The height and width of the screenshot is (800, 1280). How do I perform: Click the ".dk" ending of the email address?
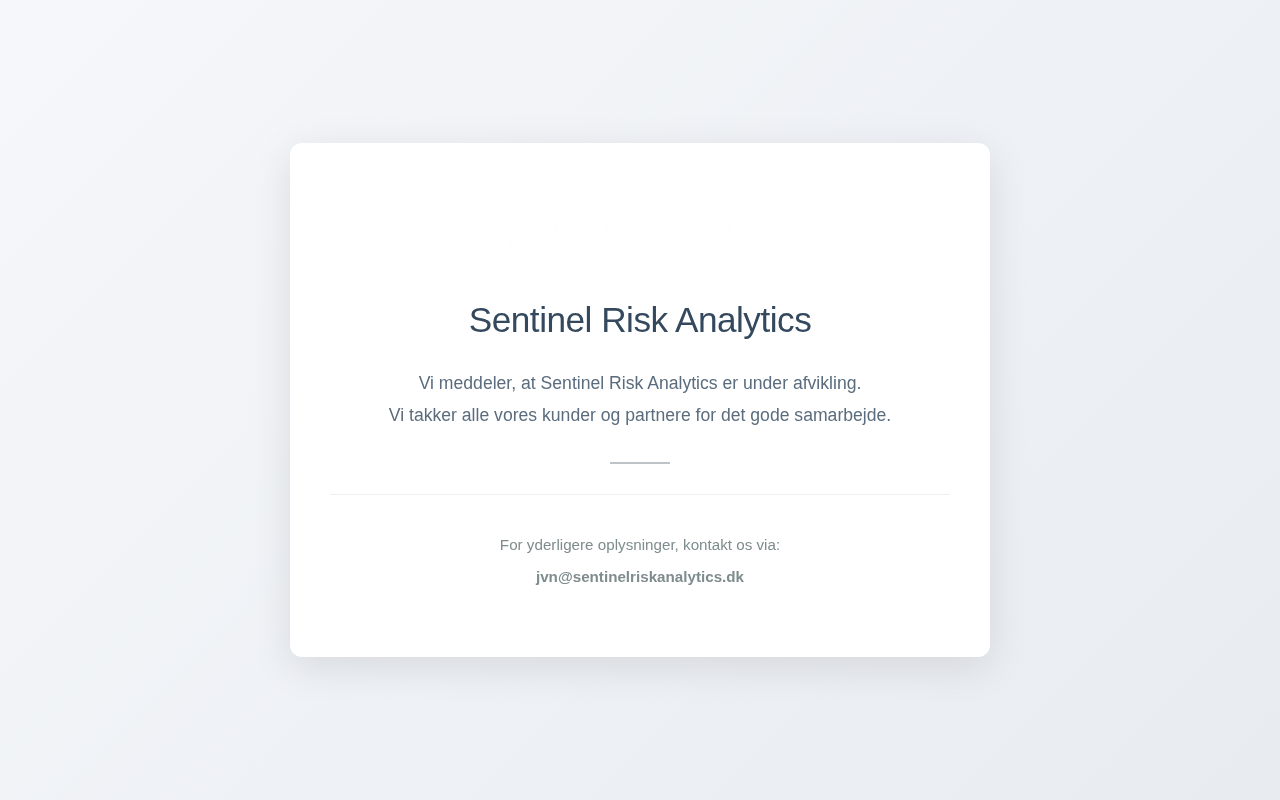click(x=732, y=577)
